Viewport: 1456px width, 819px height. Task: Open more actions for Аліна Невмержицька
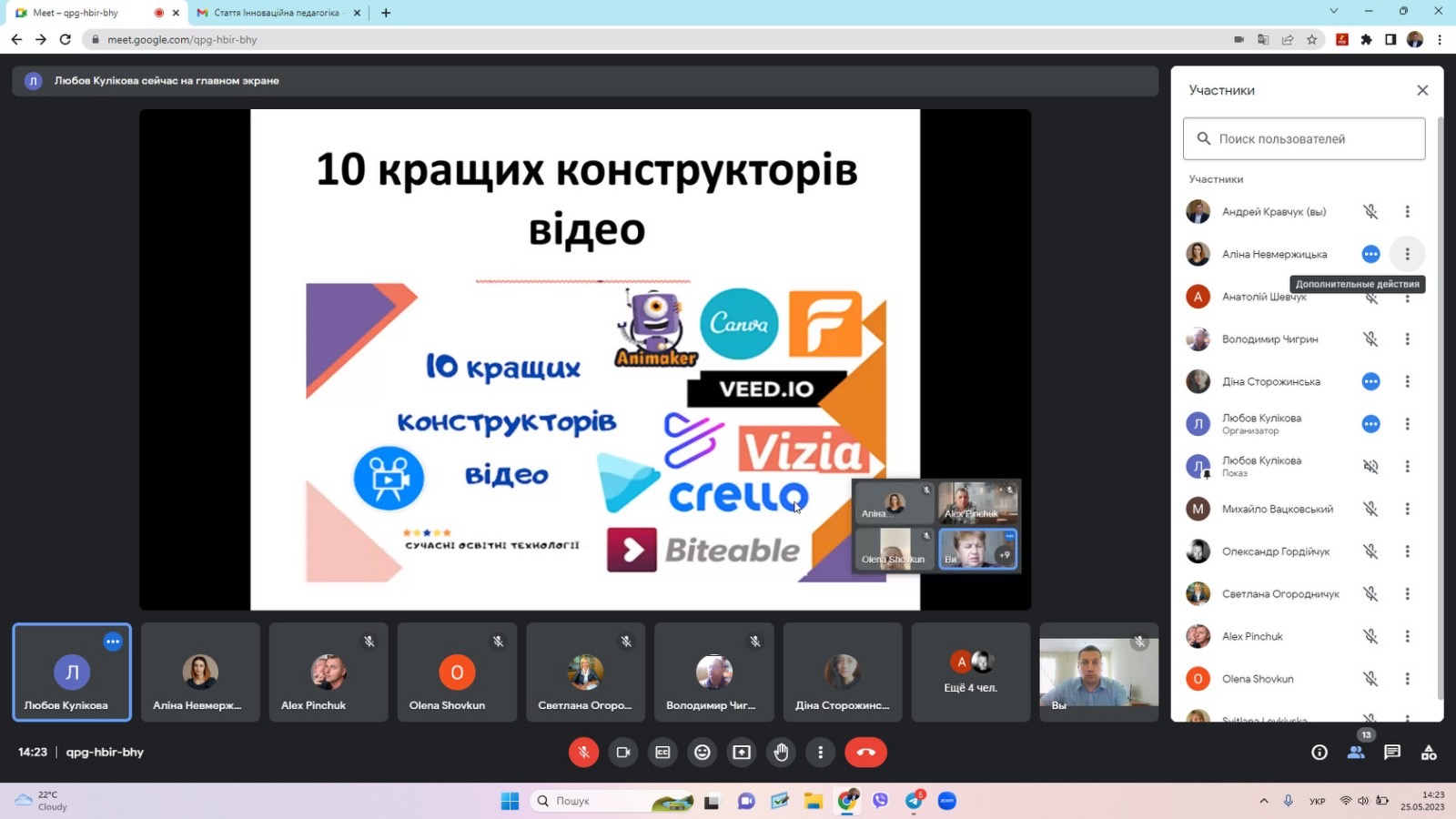[1407, 254]
